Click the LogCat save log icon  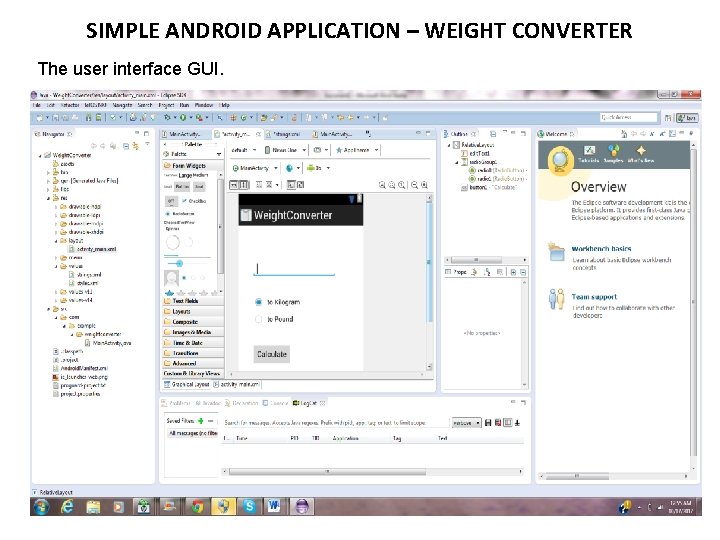tap(488, 423)
